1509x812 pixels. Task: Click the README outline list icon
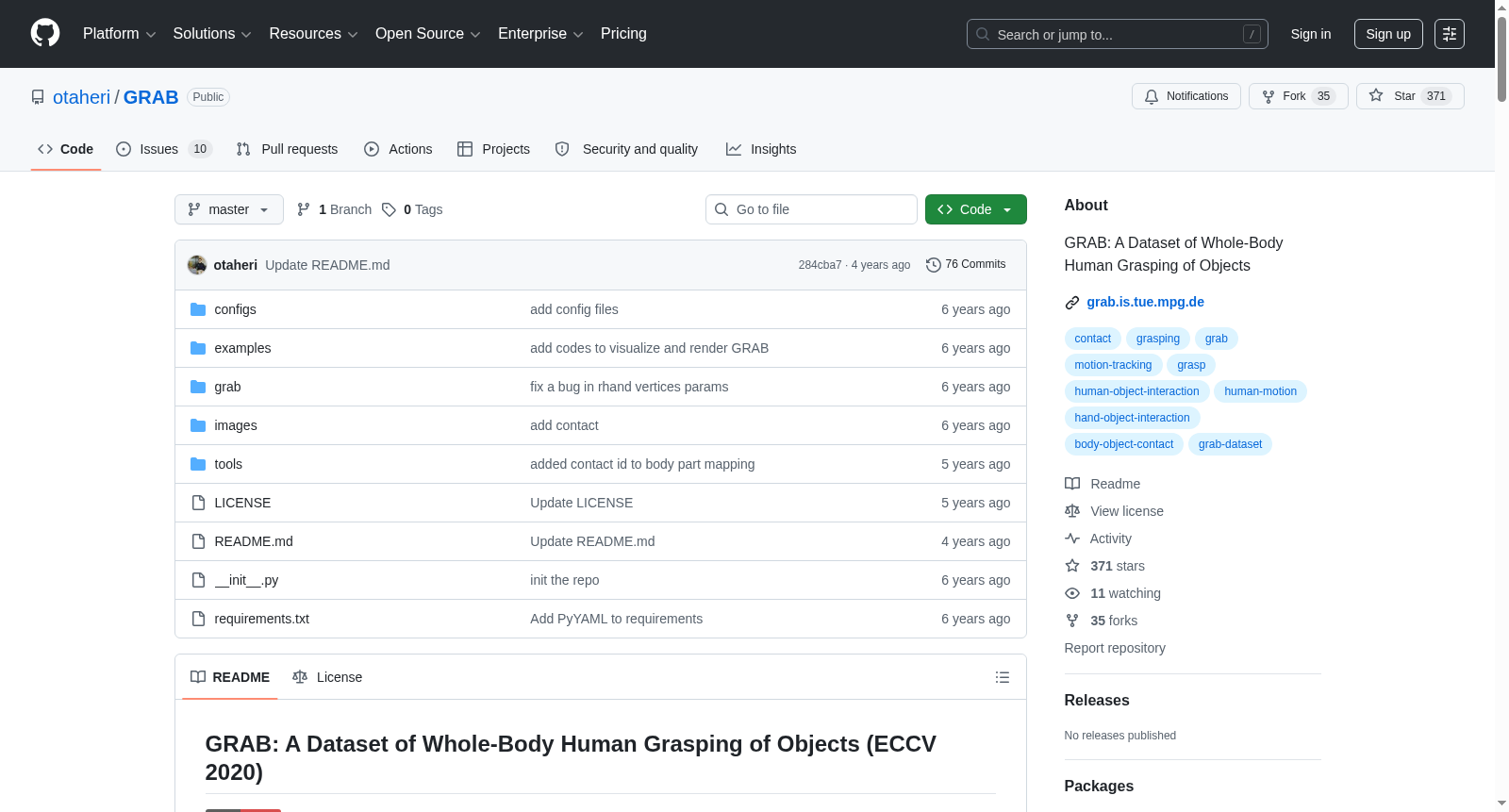[1003, 677]
